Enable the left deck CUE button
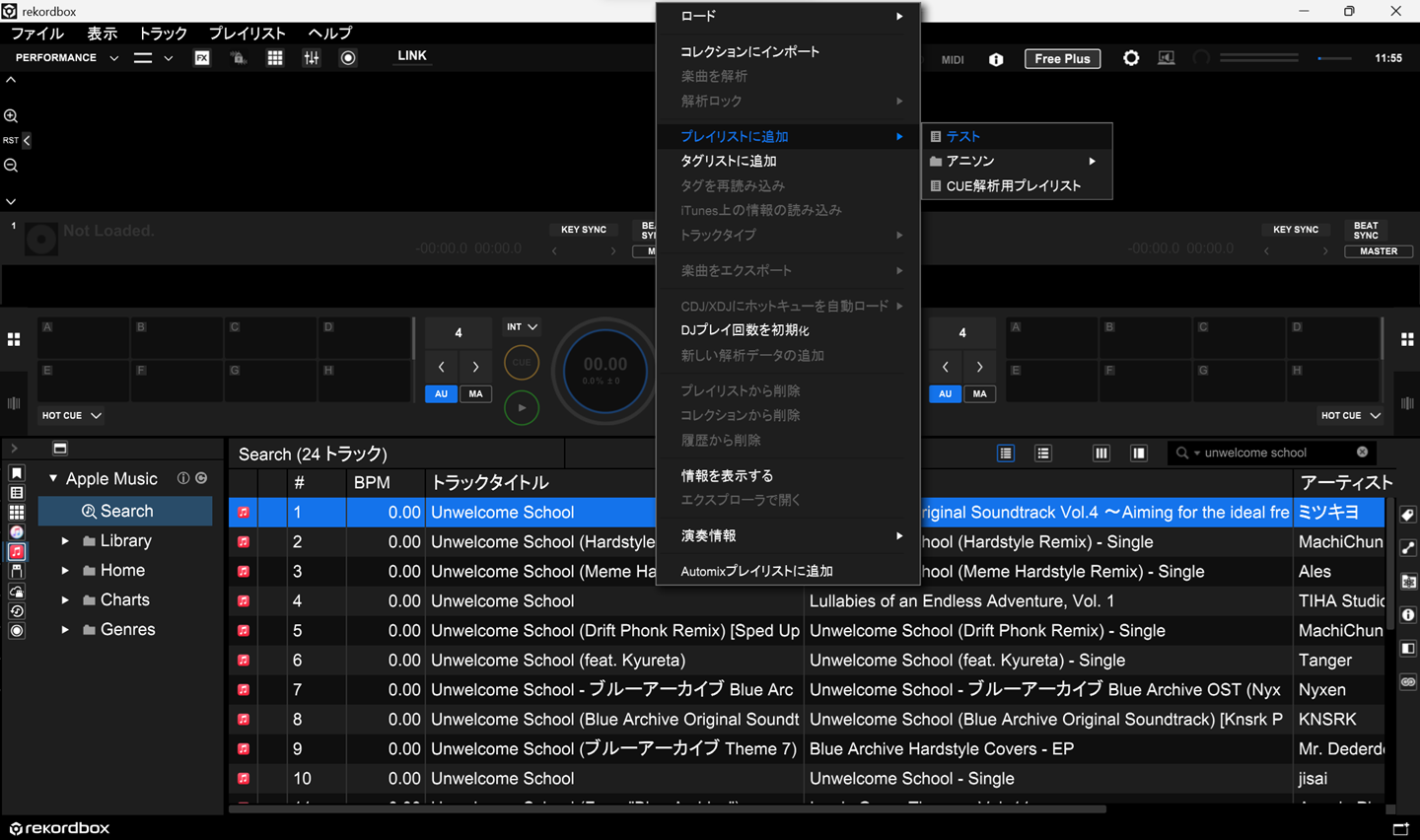1420x840 pixels. [522, 363]
